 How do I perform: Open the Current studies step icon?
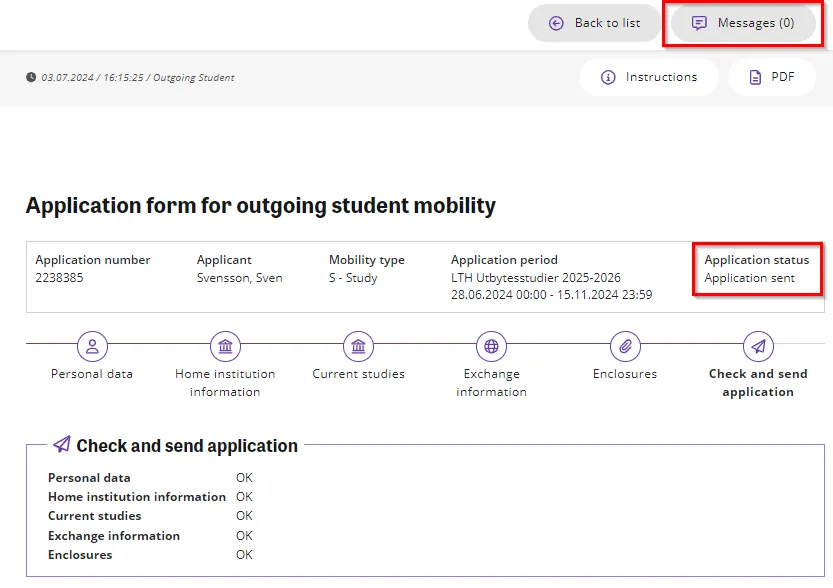358,347
